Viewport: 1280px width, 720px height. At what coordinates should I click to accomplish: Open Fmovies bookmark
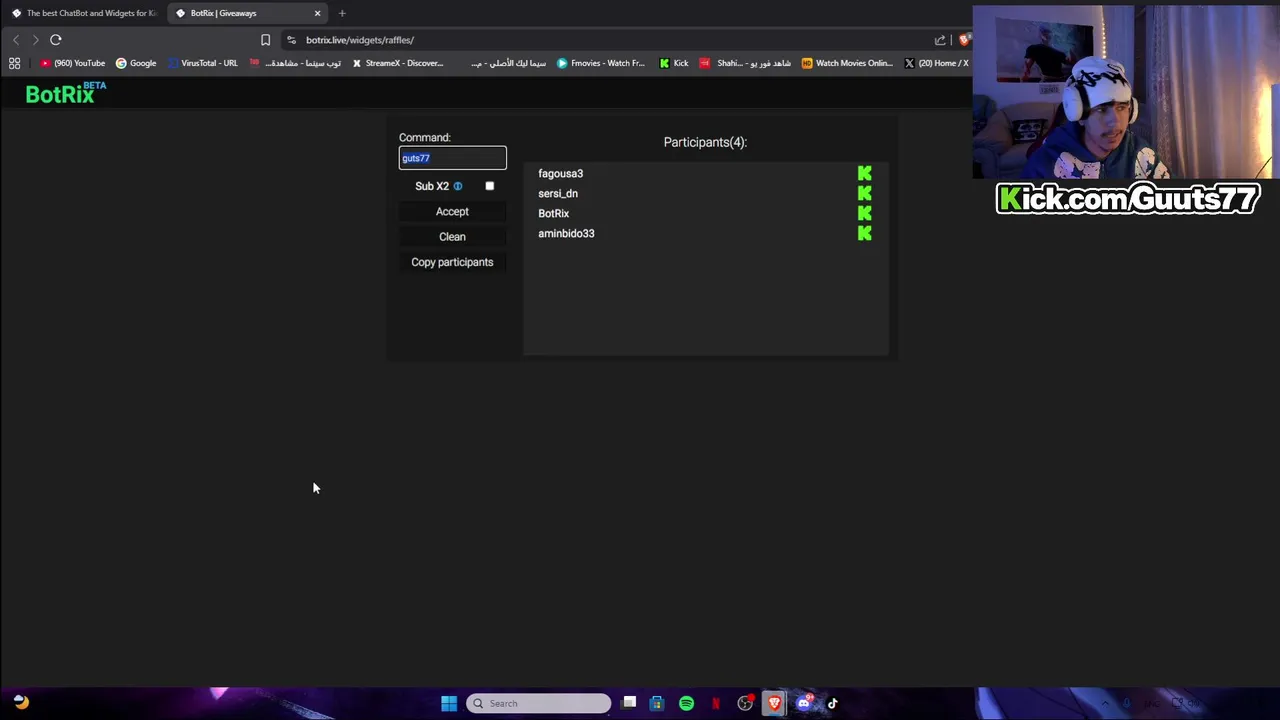601,63
